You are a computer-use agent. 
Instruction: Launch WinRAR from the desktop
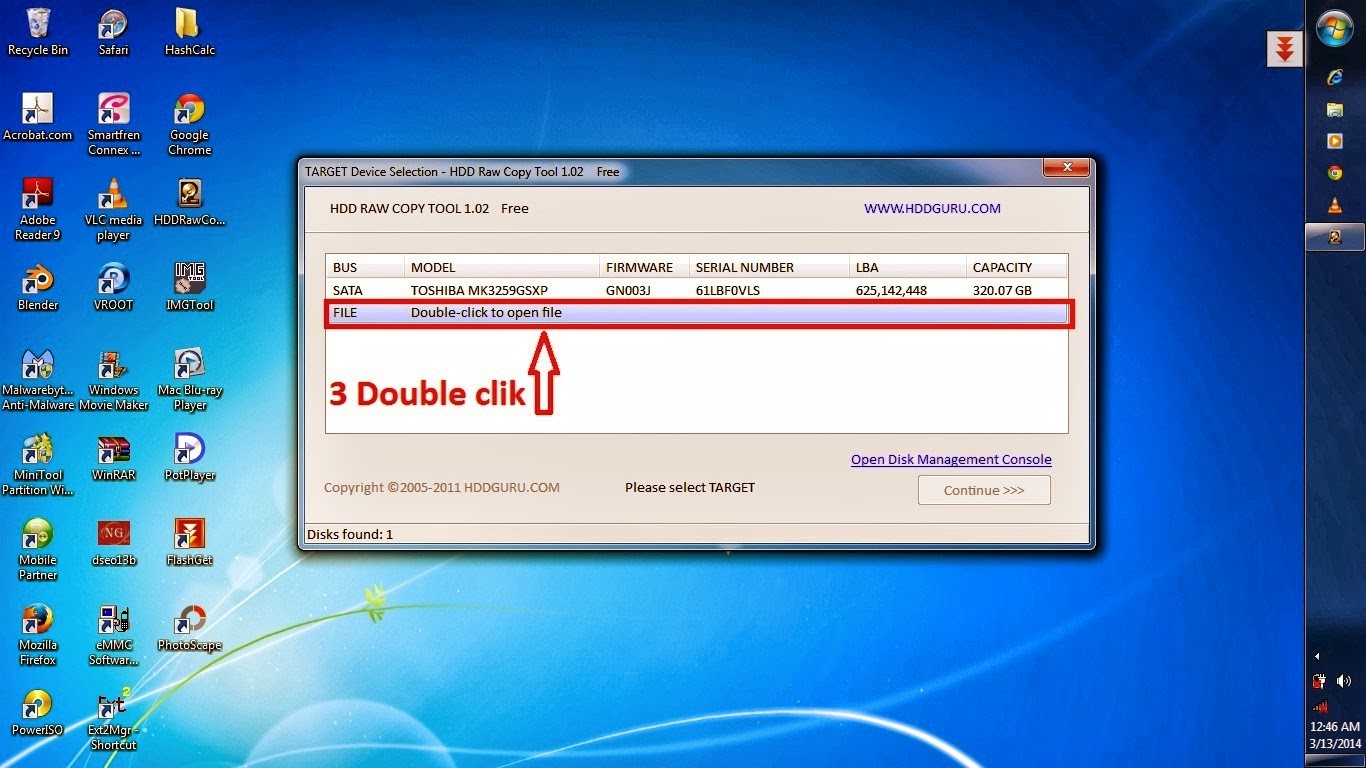point(113,457)
